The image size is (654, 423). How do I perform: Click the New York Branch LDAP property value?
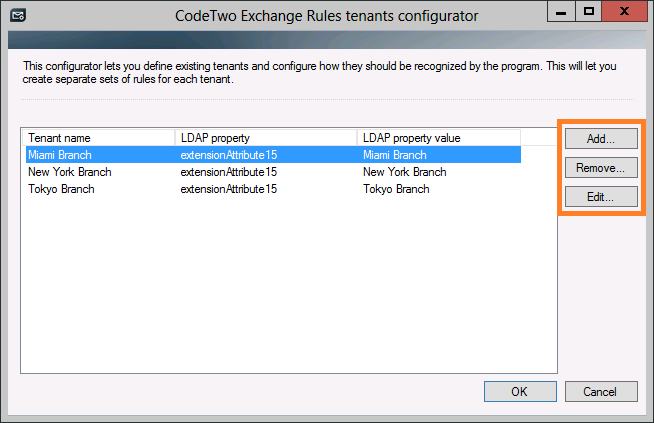[405, 172]
